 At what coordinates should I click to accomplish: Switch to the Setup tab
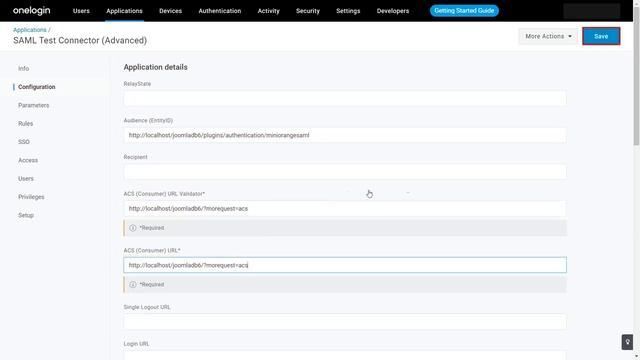click(26, 215)
